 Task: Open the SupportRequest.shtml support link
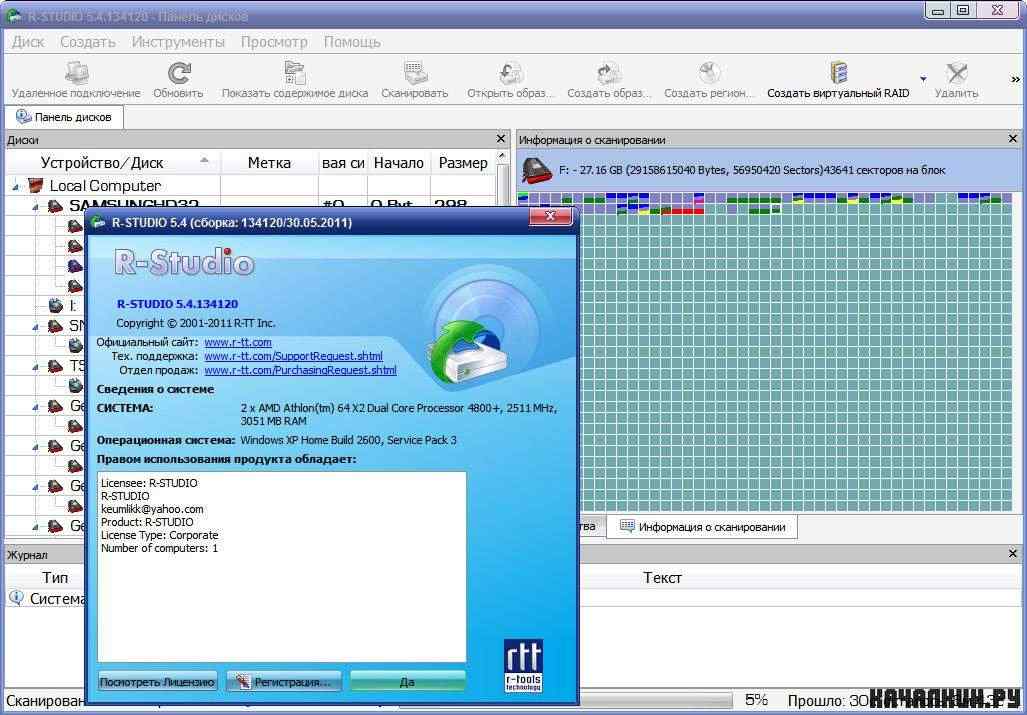click(293, 357)
